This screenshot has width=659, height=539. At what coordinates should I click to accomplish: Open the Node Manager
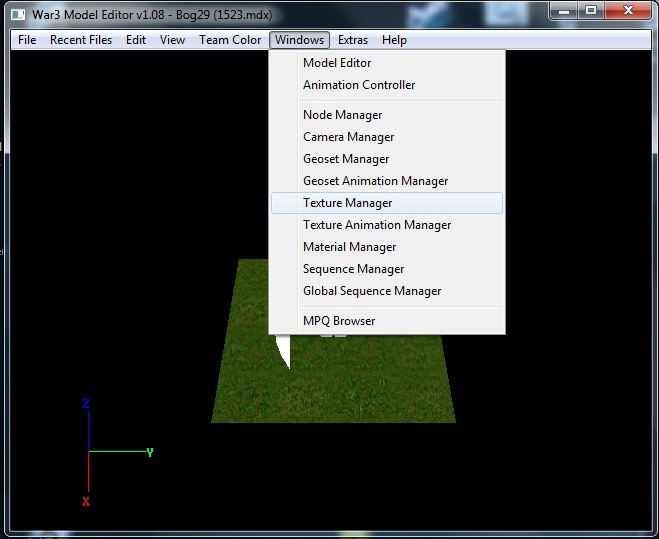coord(387,115)
